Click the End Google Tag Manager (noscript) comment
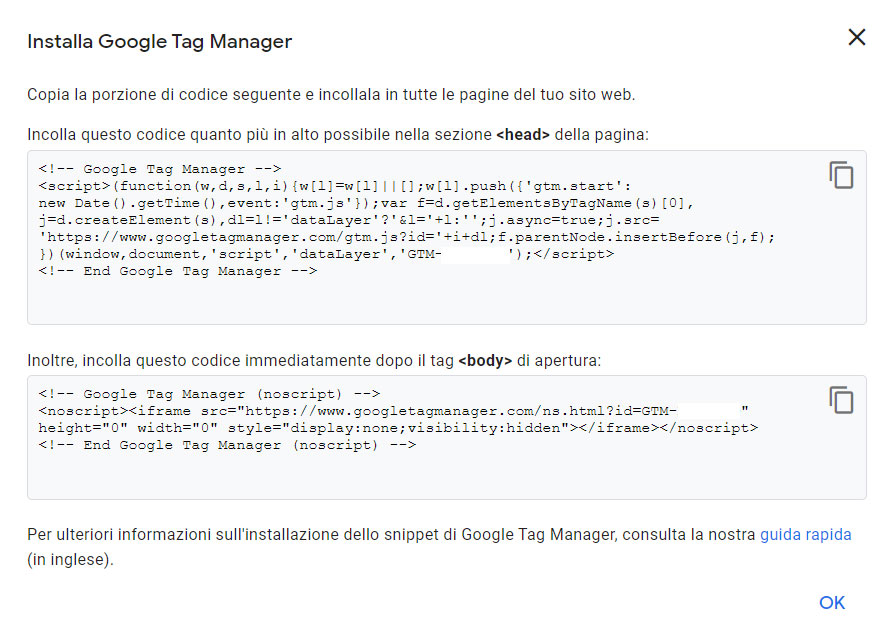The width and height of the screenshot is (893, 631). click(227, 445)
